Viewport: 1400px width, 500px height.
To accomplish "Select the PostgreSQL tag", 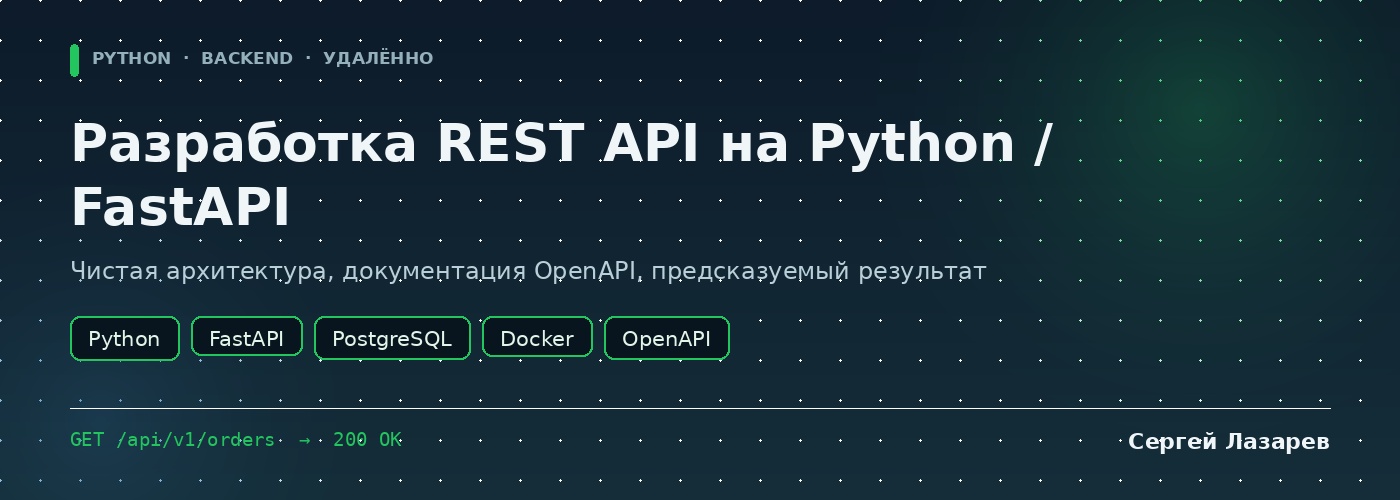I will [x=392, y=338].
